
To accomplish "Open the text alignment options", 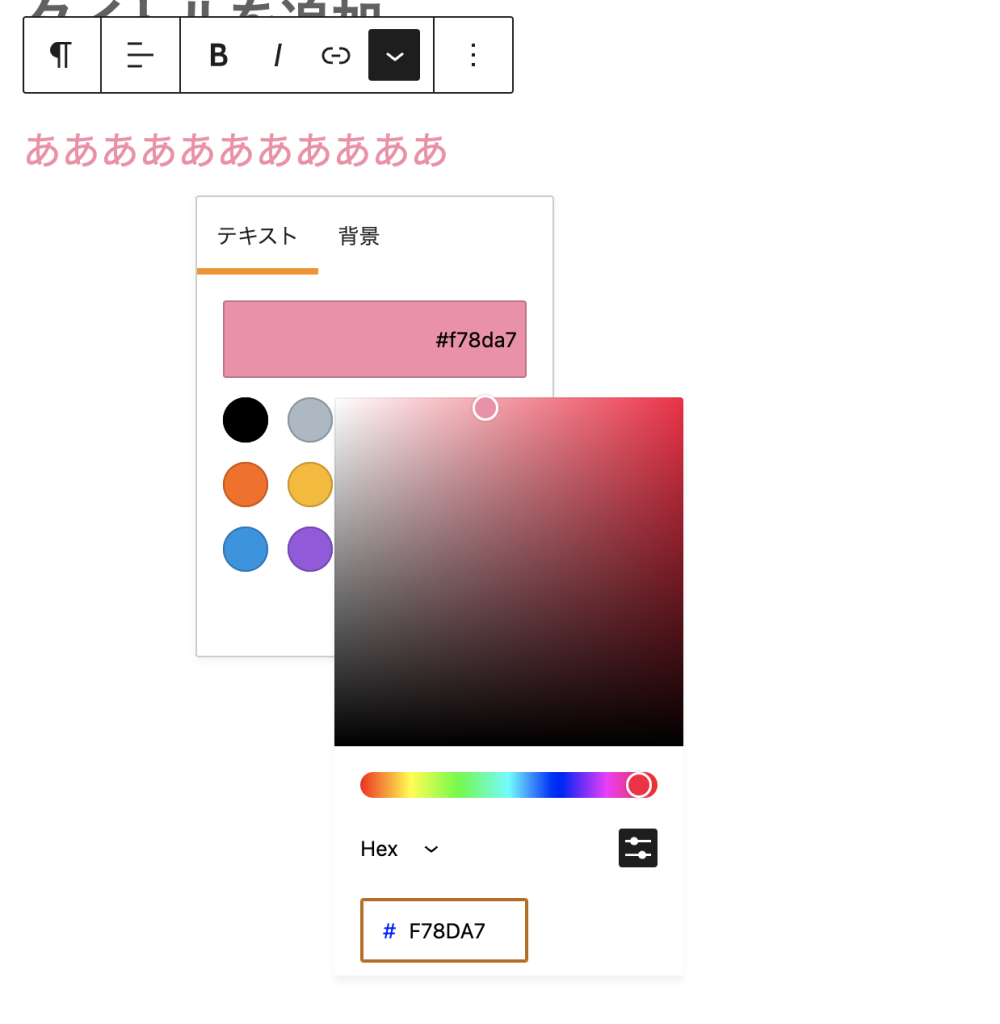I will tap(140, 55).
